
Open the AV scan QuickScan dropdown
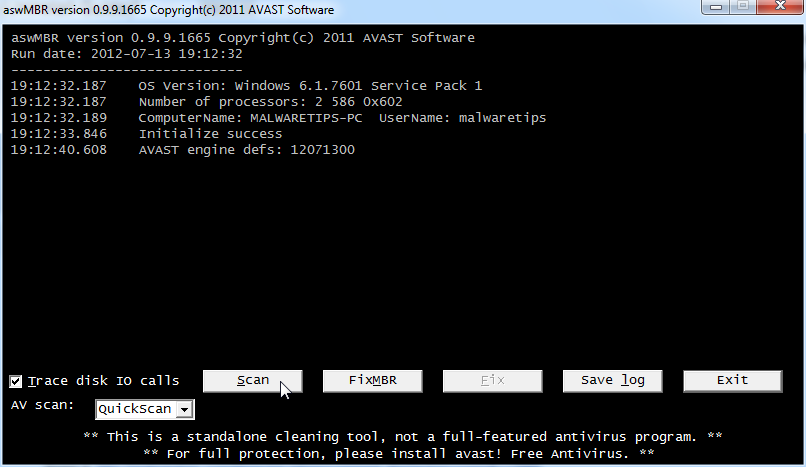pos(144,409)
